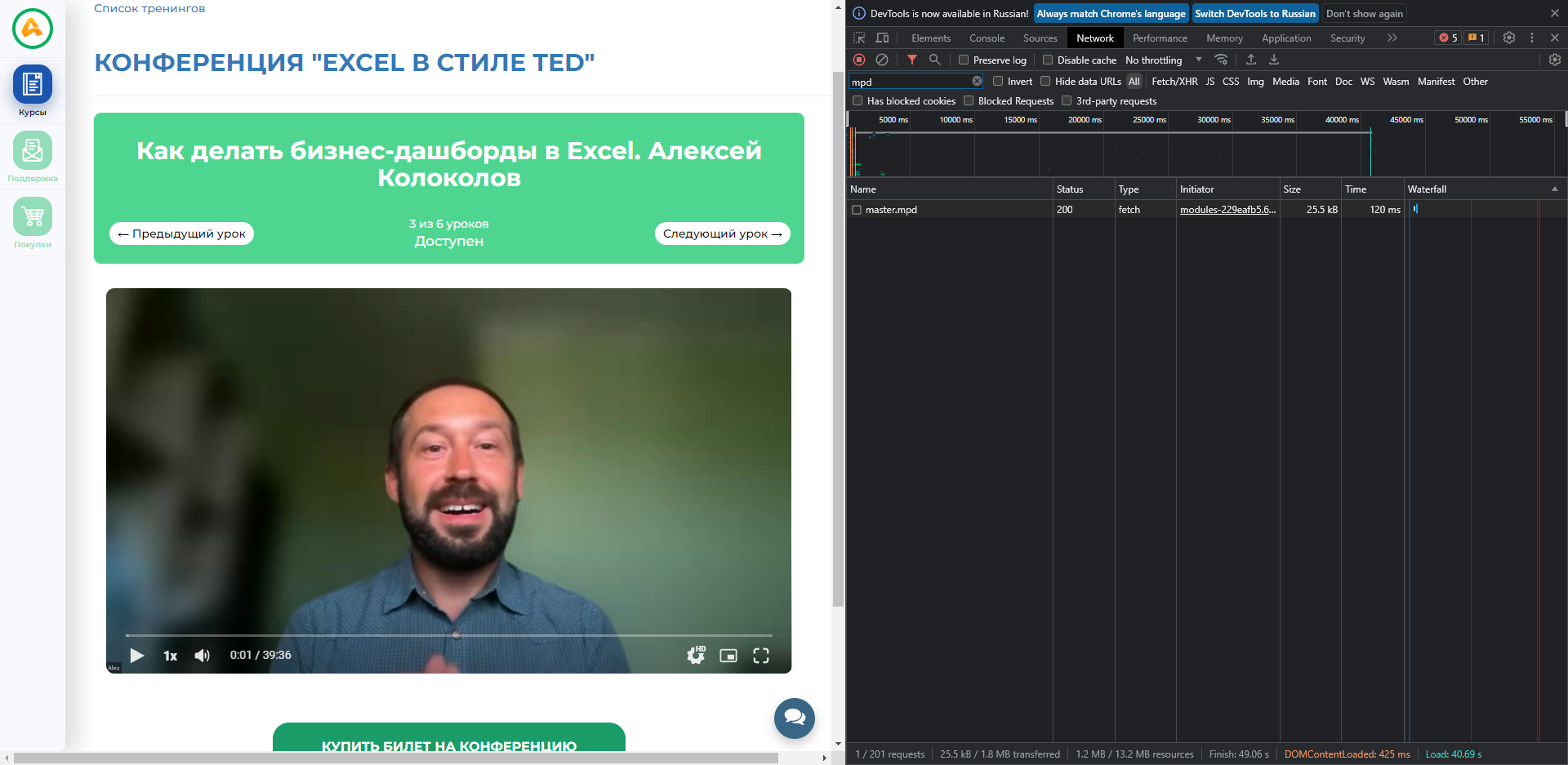Go to next lesson Следующий урок
1568x765 pixels.
coord(722,234)
